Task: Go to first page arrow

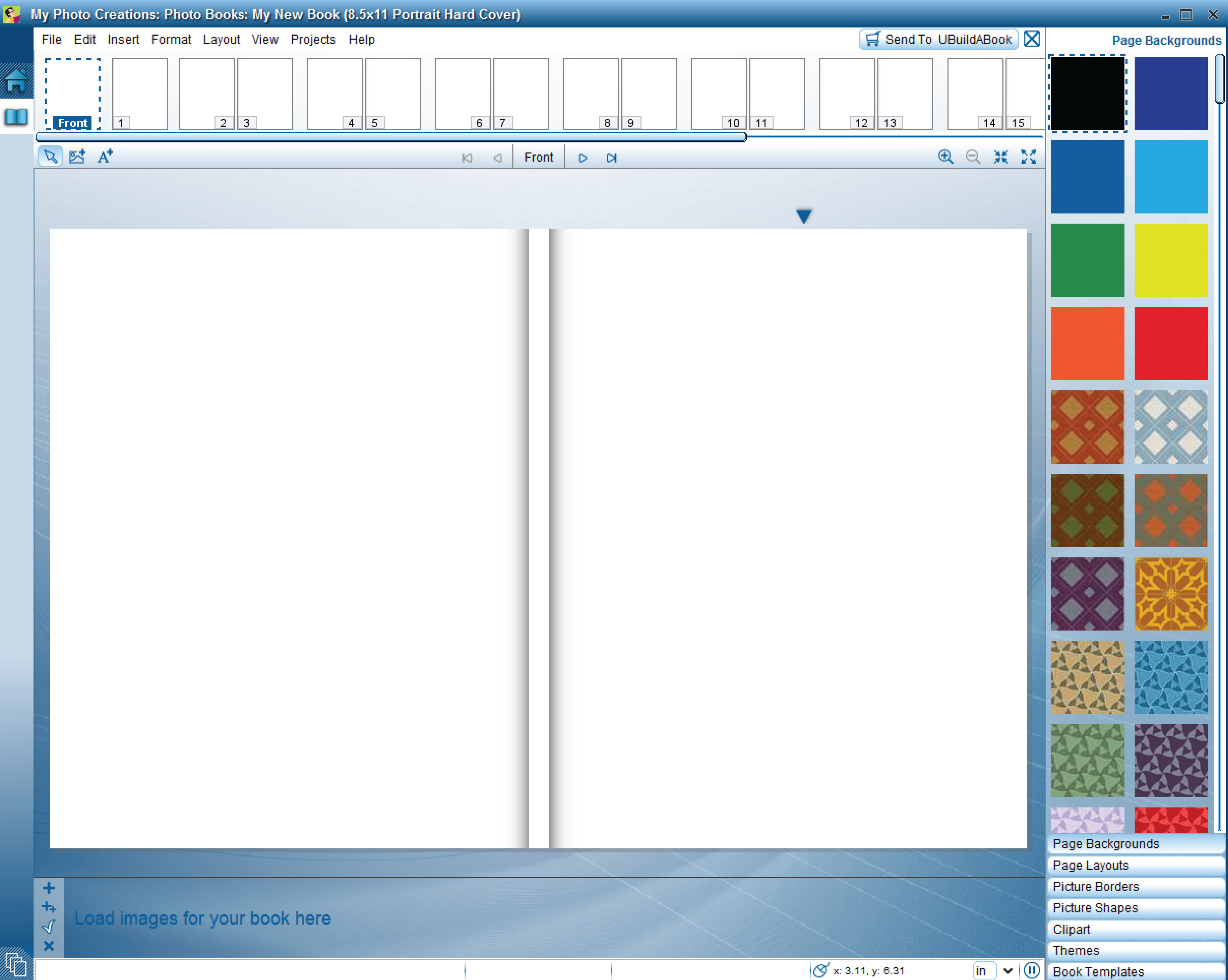Action: tap(467, 158)
